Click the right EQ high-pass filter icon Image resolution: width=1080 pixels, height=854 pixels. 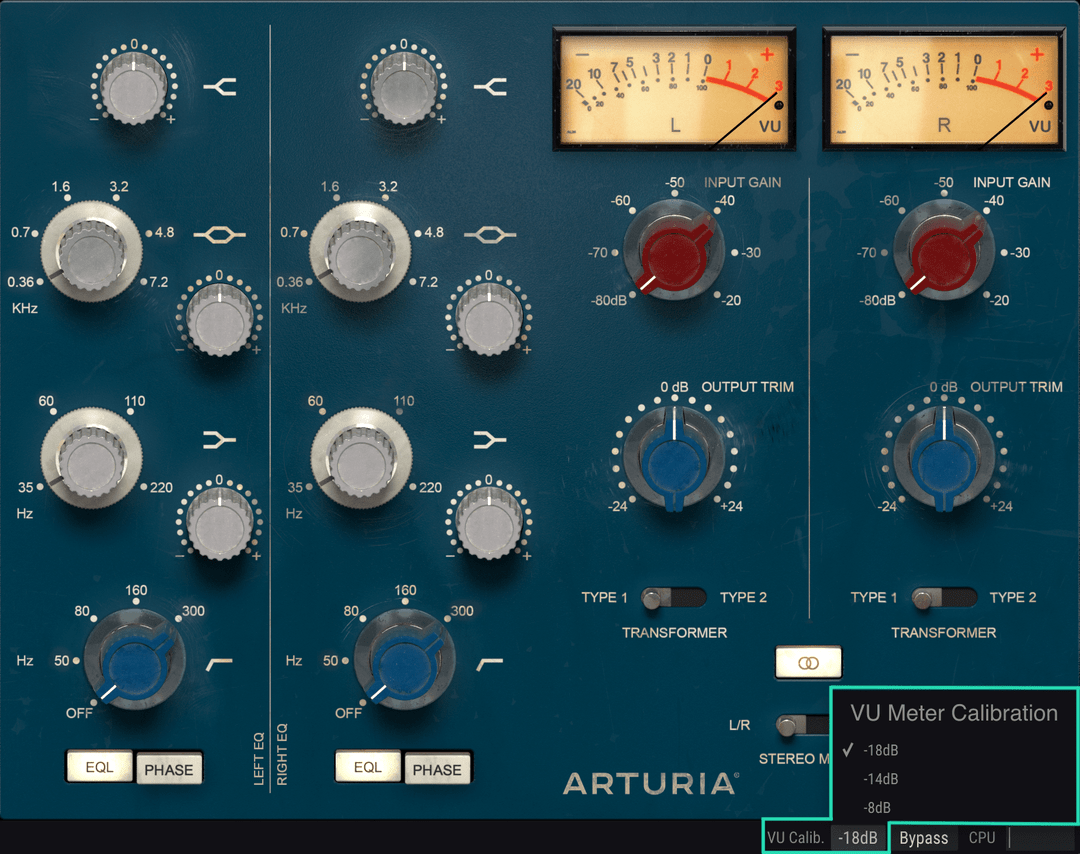coord(490,664)
